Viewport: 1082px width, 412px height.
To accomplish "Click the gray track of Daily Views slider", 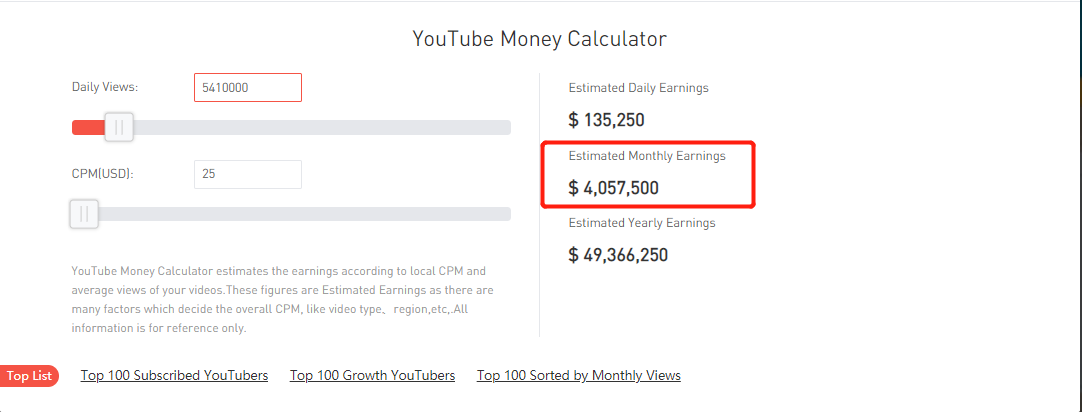I will 322,127.
